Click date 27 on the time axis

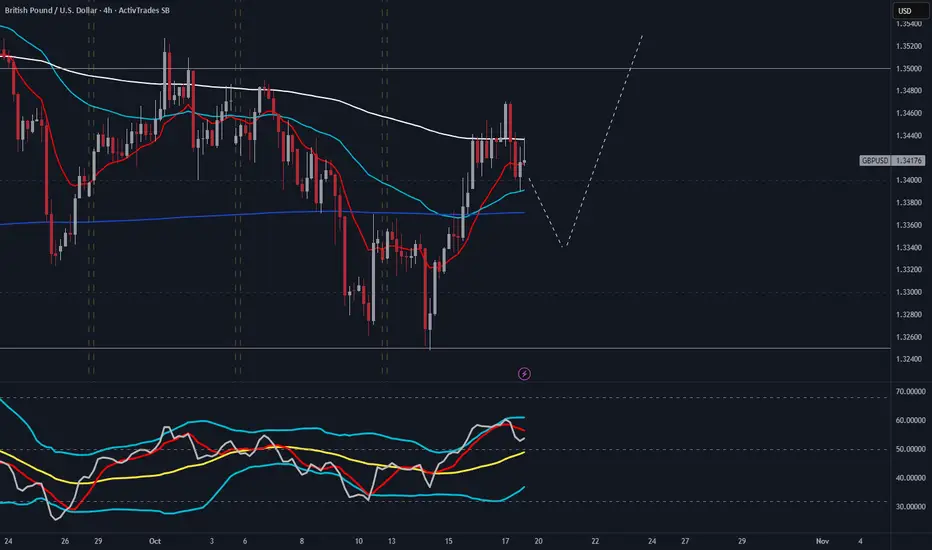tap(685, 541)
